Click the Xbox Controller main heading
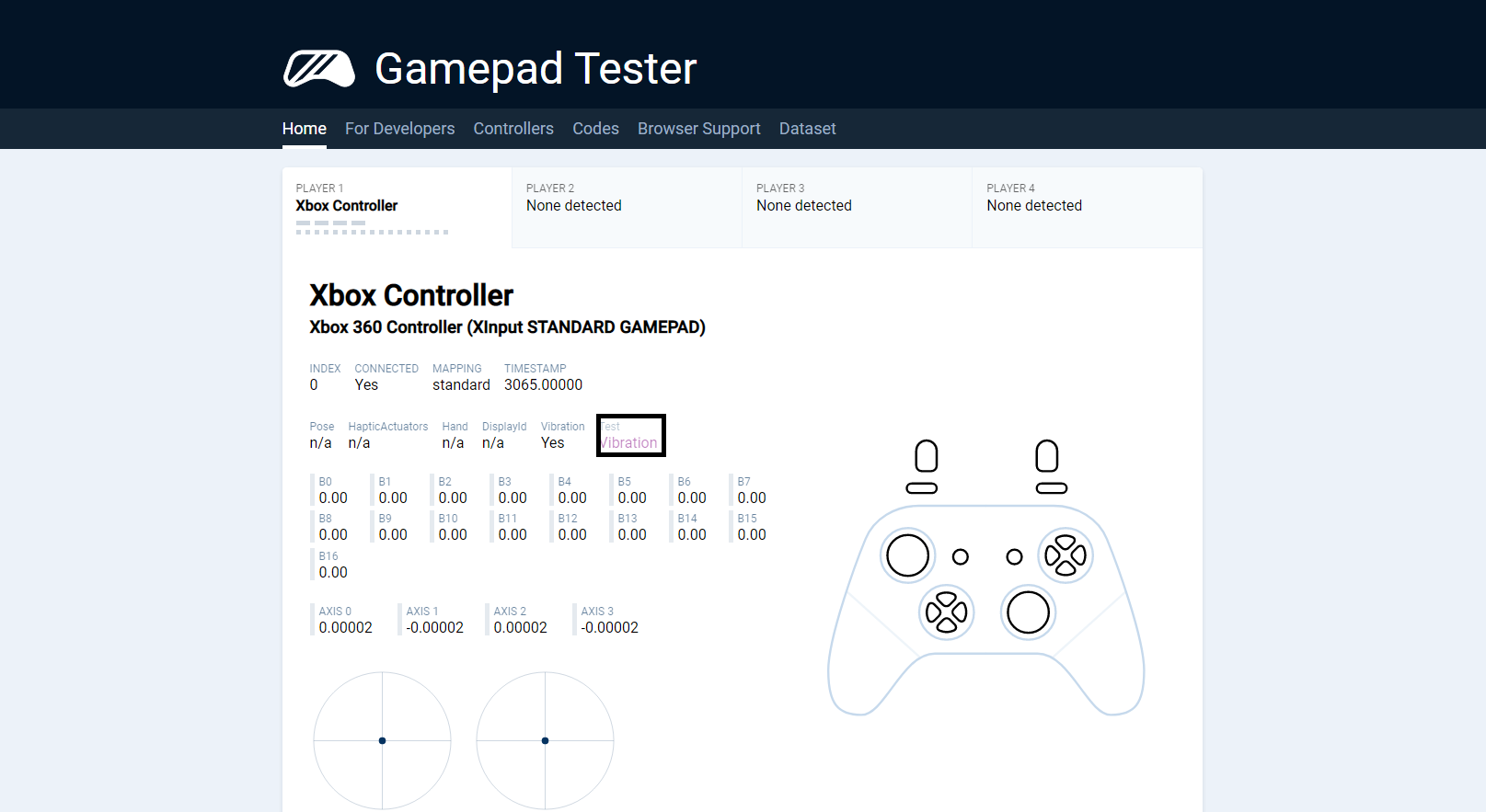1486x812 pixels. tap(411, 295)
